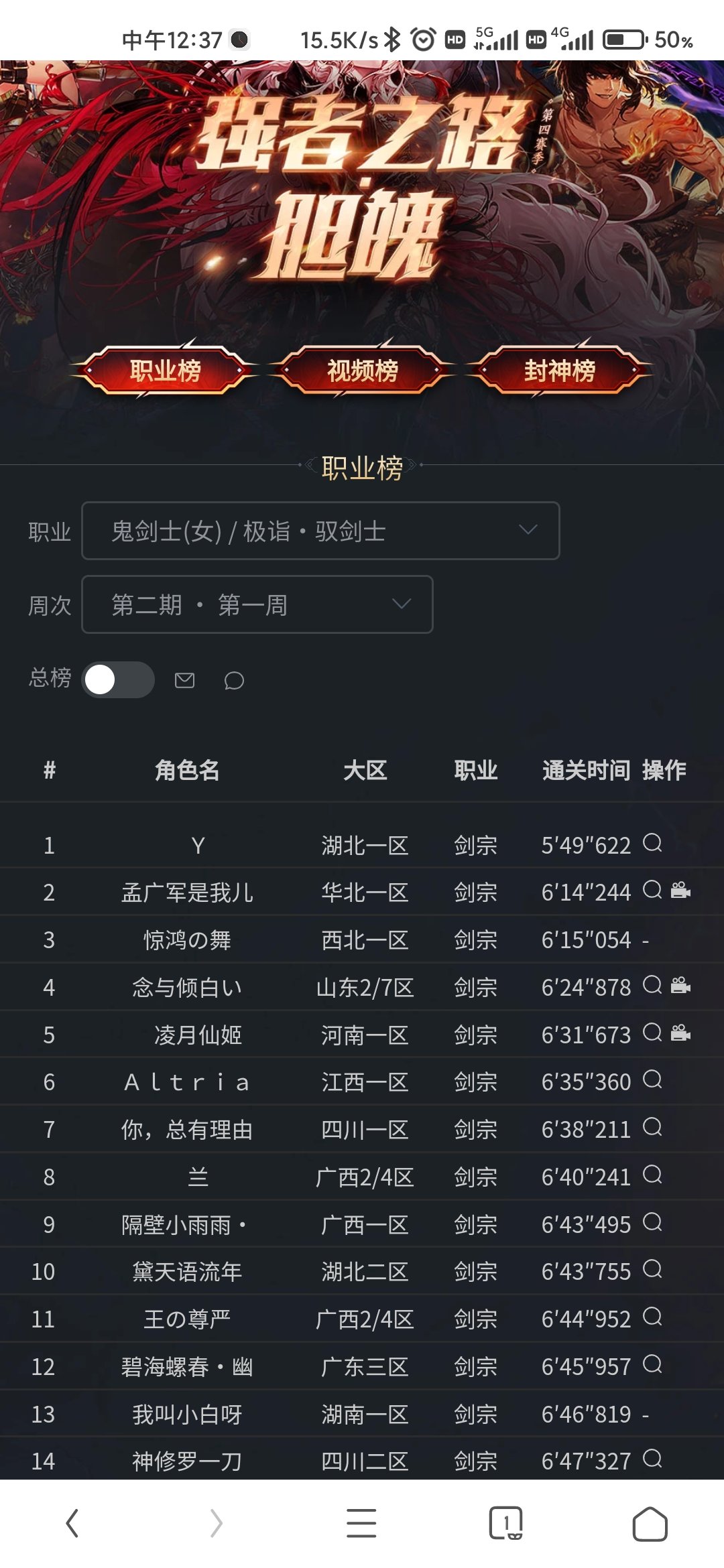
Task: Click chevron arrow in 职业 combo box
Action: pos(528,530)
